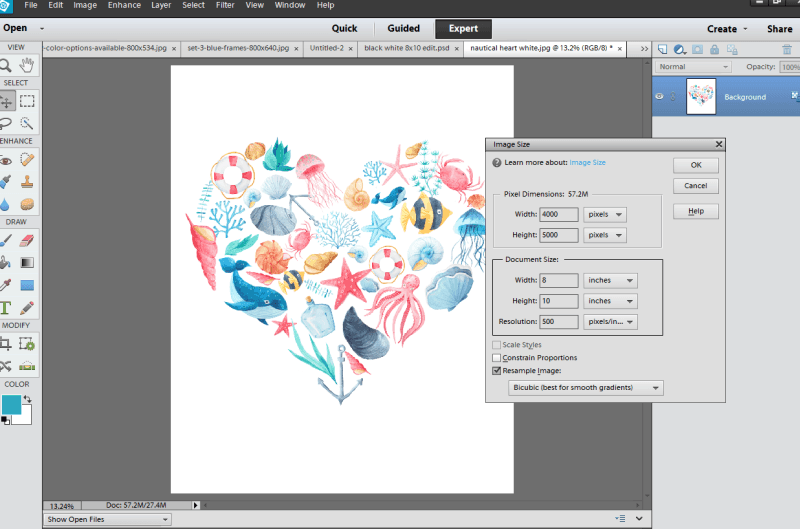Select the Zoom tool magnifier
Image resolution: width=800 pixels, height=529 pixels.
tap(5, 65)
